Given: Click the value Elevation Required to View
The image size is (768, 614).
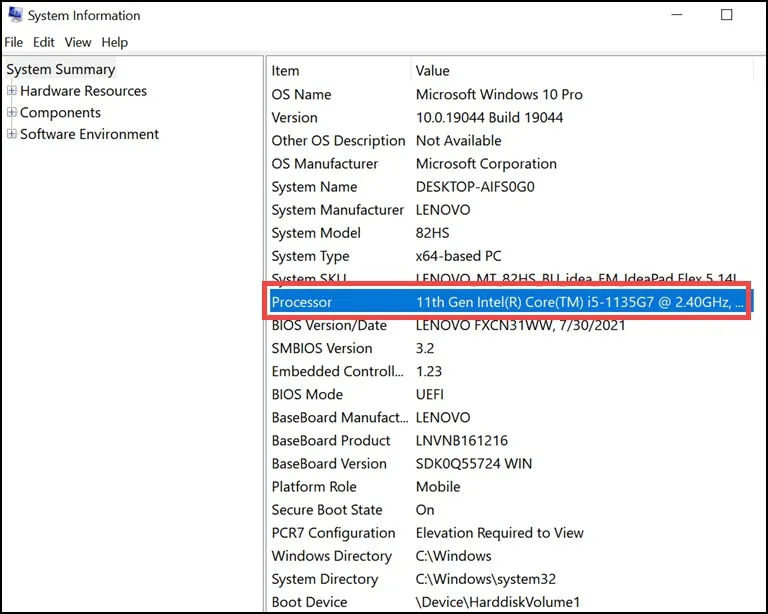Looking at the screenshot, I should coord(500,532).
